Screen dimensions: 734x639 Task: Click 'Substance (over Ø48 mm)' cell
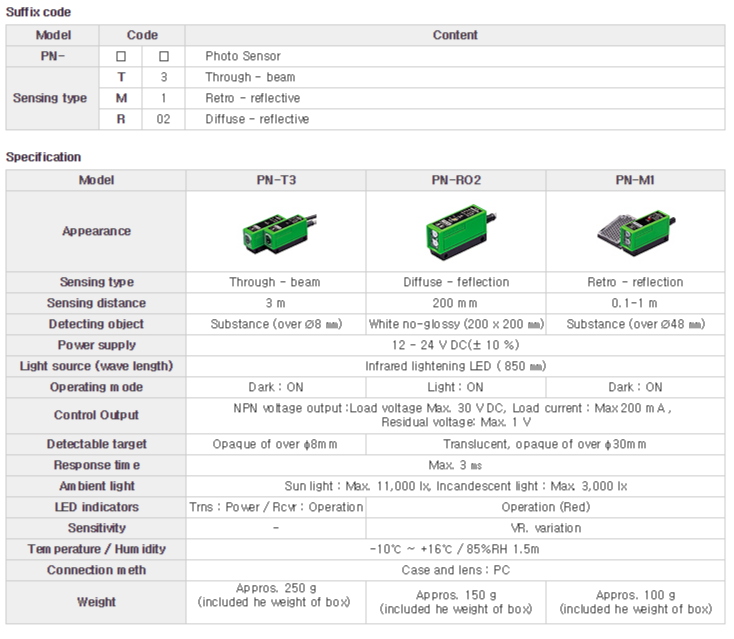pos(636,324)
